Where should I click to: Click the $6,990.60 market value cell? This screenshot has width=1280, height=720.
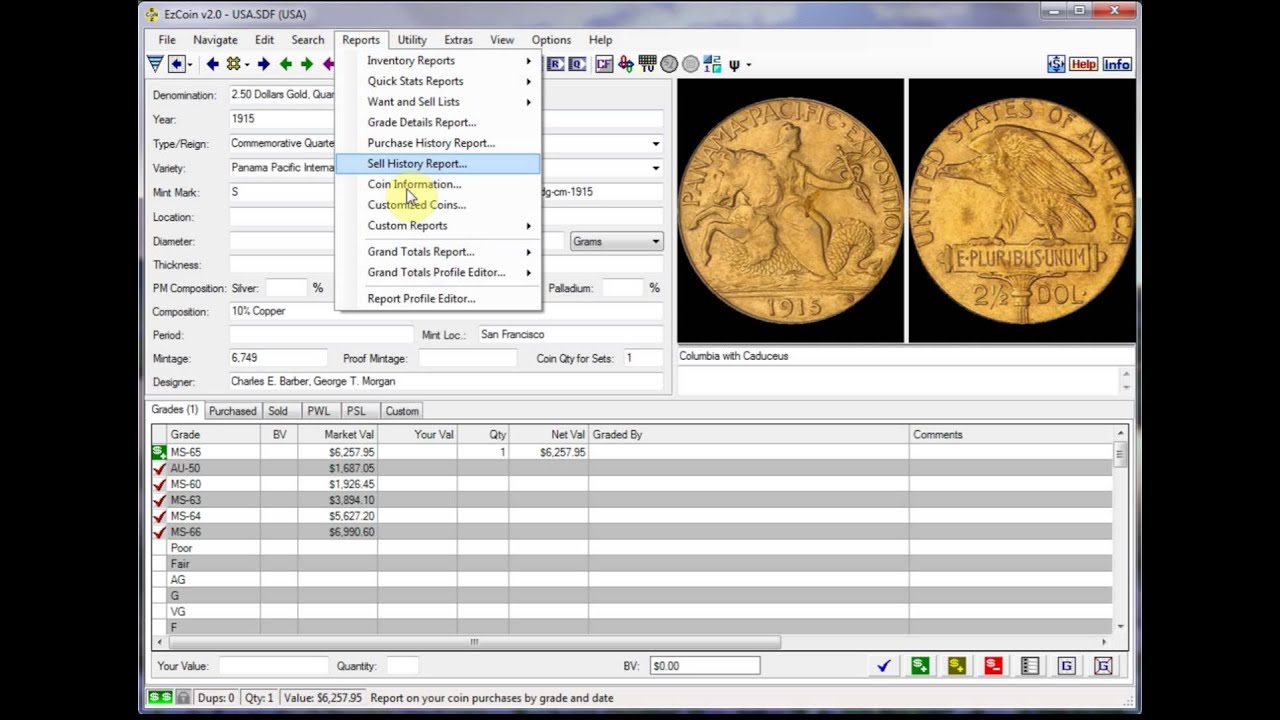click(x=337, y=532)
